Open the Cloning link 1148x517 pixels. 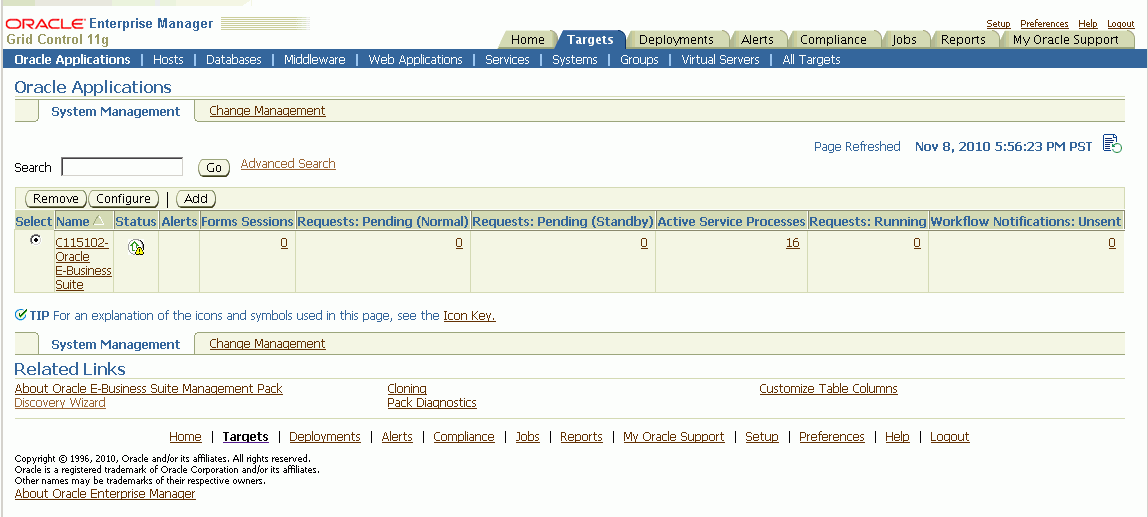[407, 389]
